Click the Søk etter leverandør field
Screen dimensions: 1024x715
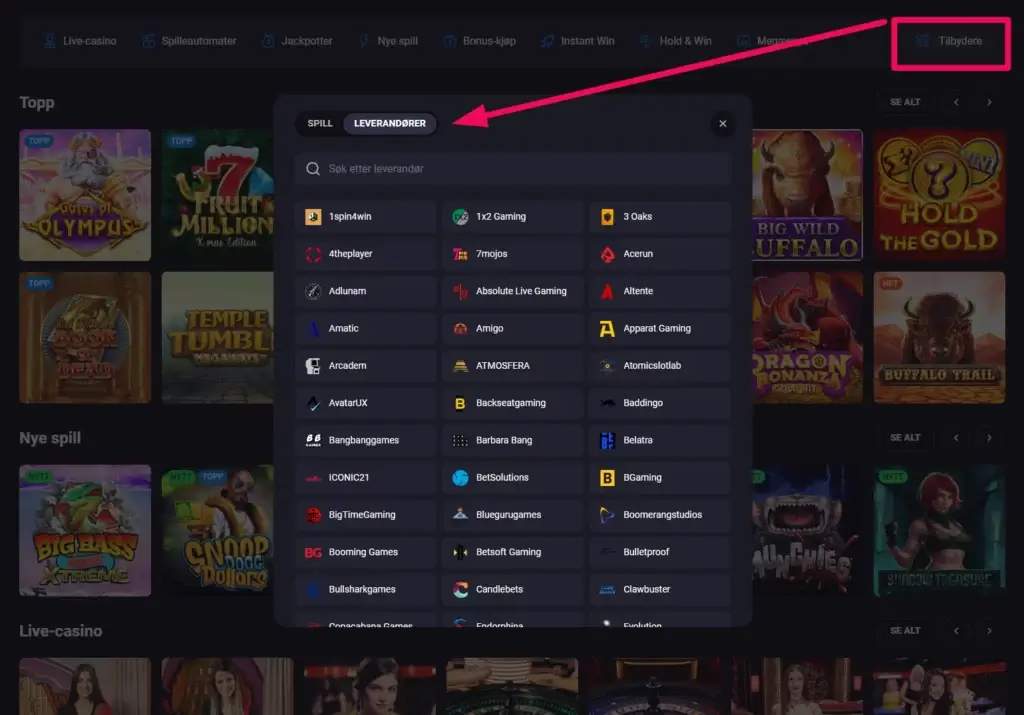pos(513,168)
